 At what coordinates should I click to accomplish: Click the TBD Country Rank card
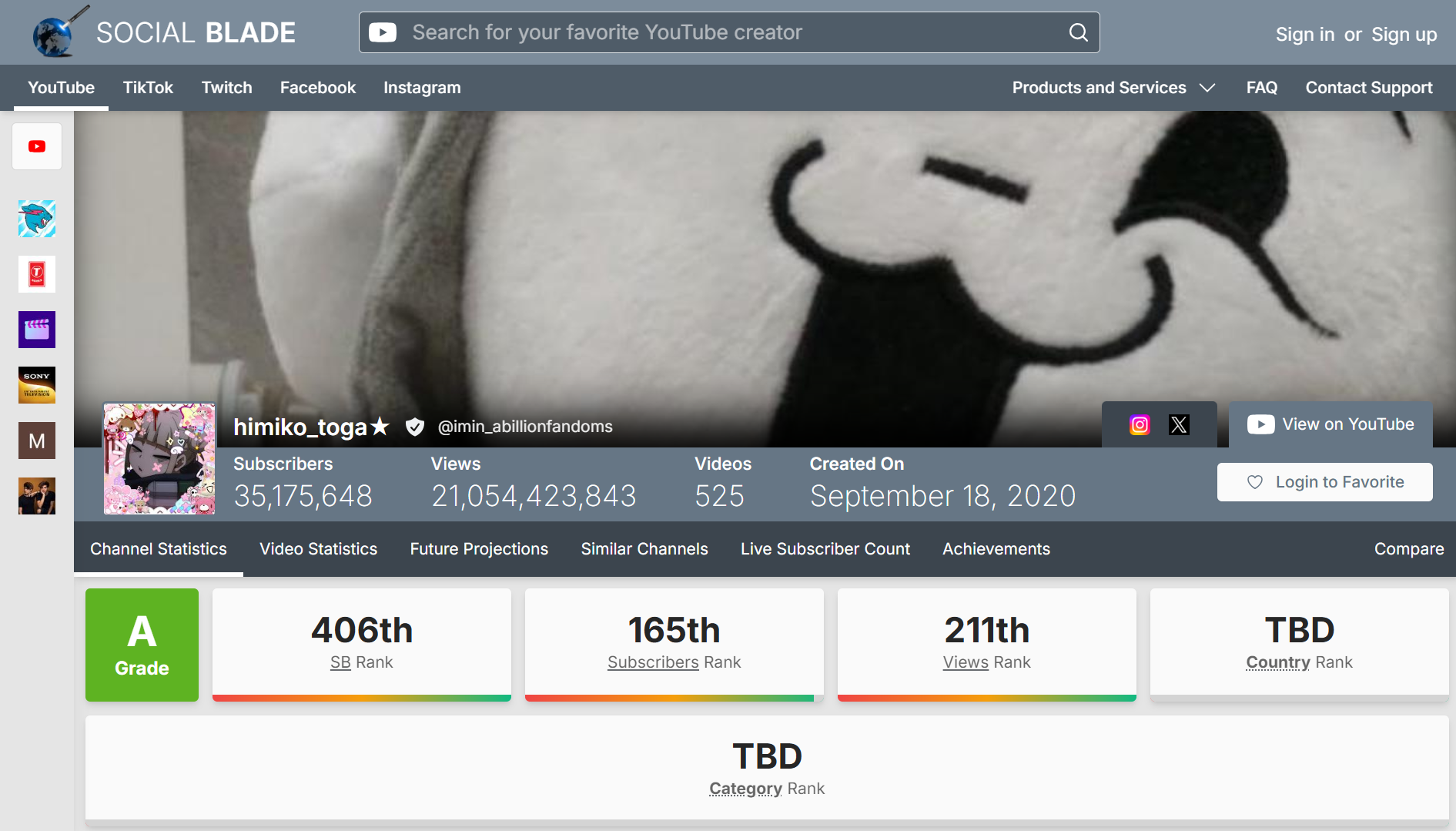1300,645
